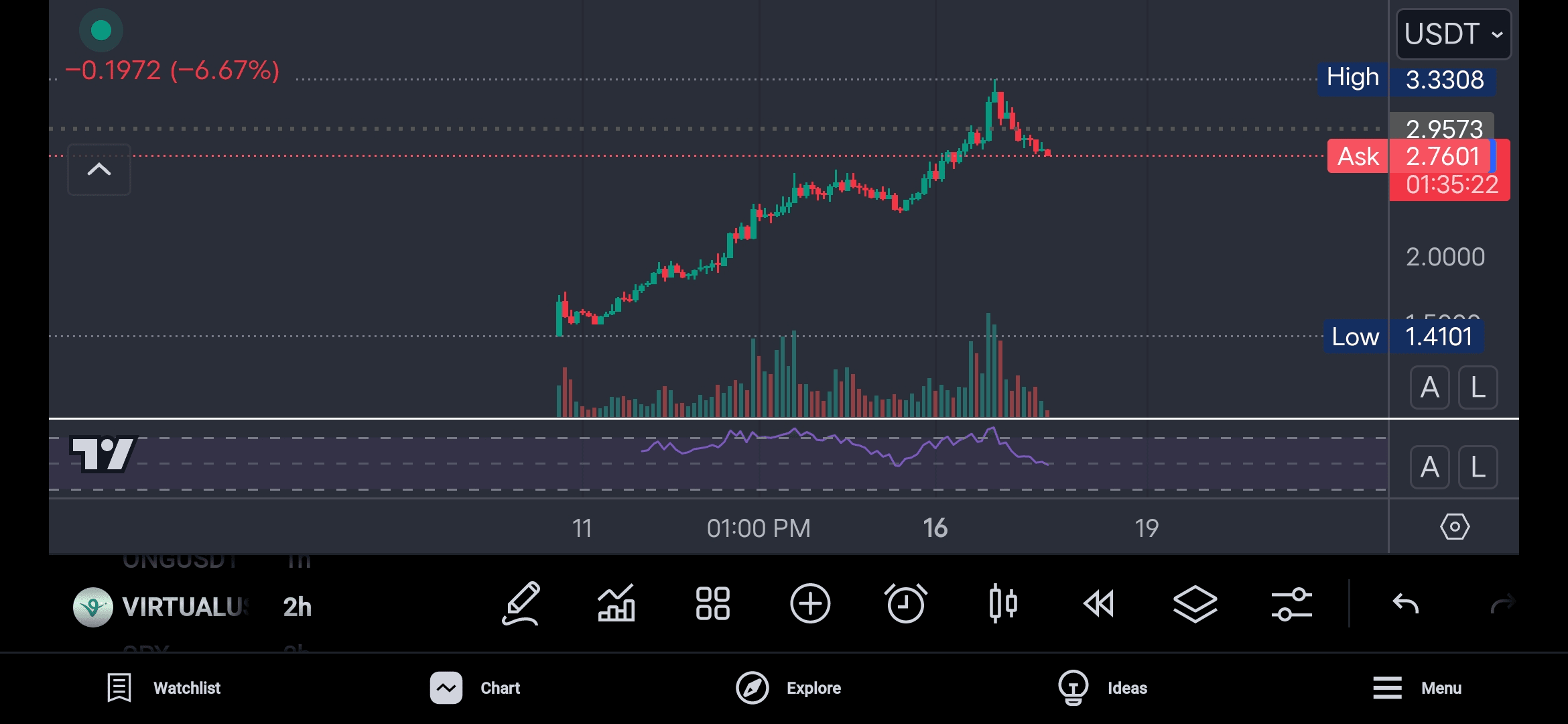1568x724 pixels.
Task: Toggle auto scale on main price pane
Action: tap(1429, 387)
